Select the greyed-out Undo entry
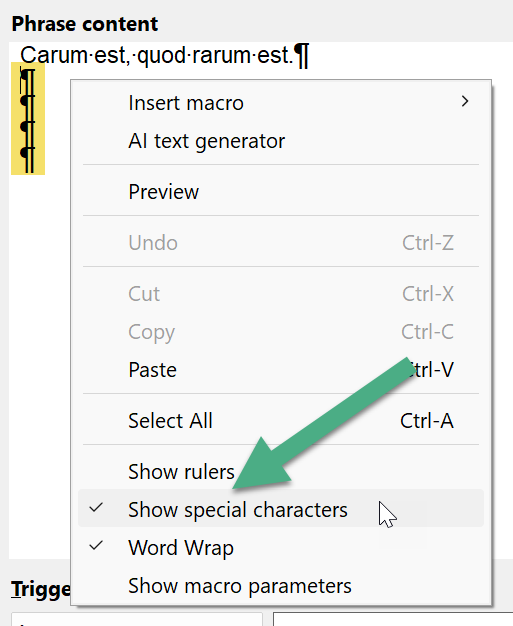513x626 pixels. [x=281, y=243]
